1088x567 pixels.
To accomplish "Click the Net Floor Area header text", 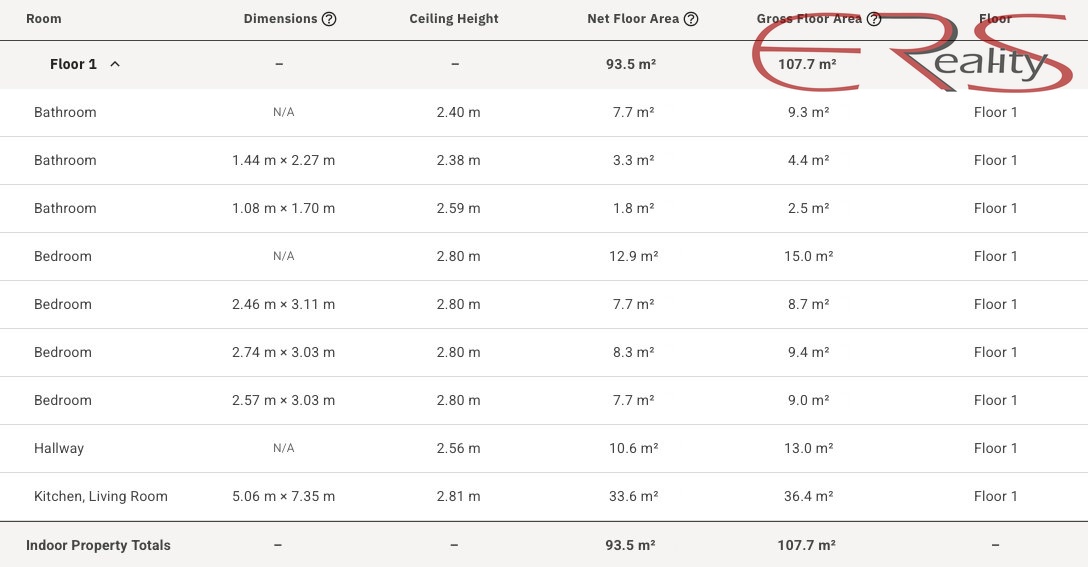I will (x=633, y=19).
